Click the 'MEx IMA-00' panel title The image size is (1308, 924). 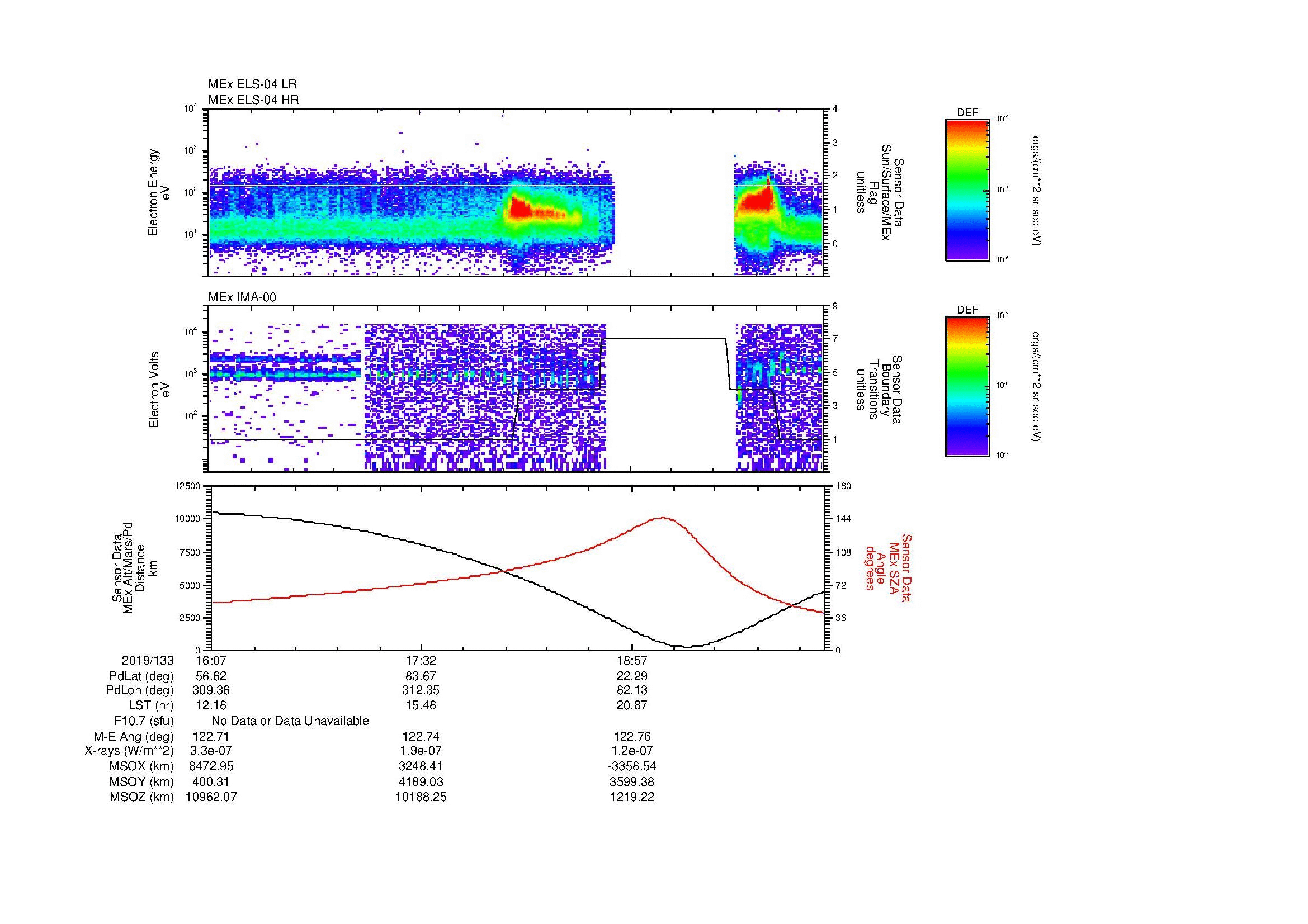242,297
